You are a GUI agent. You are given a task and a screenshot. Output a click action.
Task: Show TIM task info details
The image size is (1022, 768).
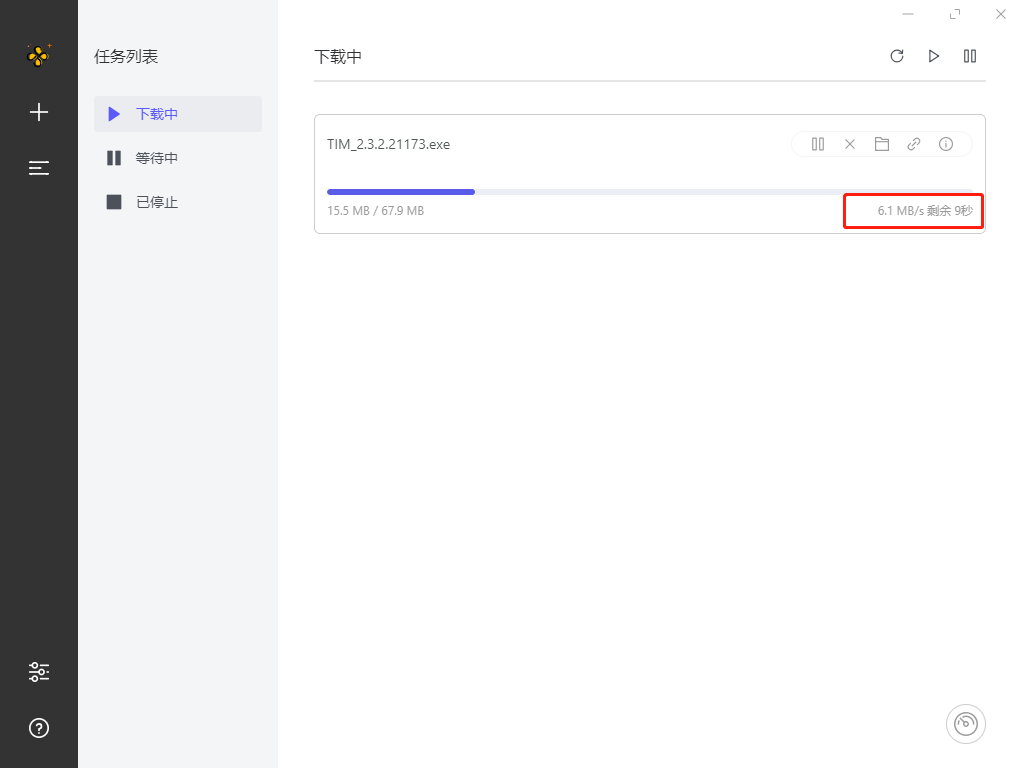[946, 144]
